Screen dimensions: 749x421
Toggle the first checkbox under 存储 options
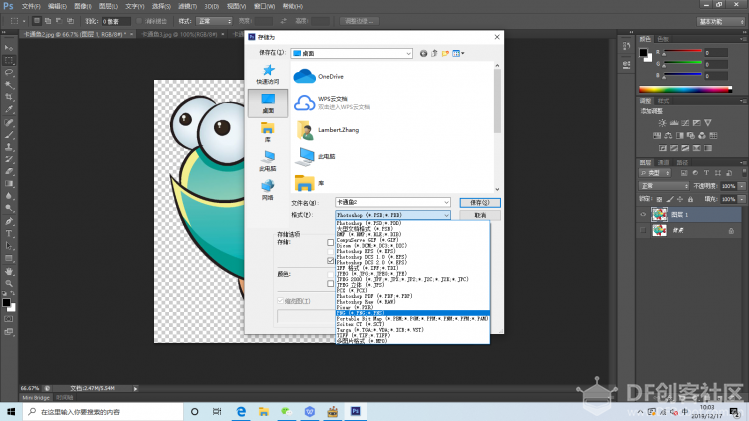331,243
